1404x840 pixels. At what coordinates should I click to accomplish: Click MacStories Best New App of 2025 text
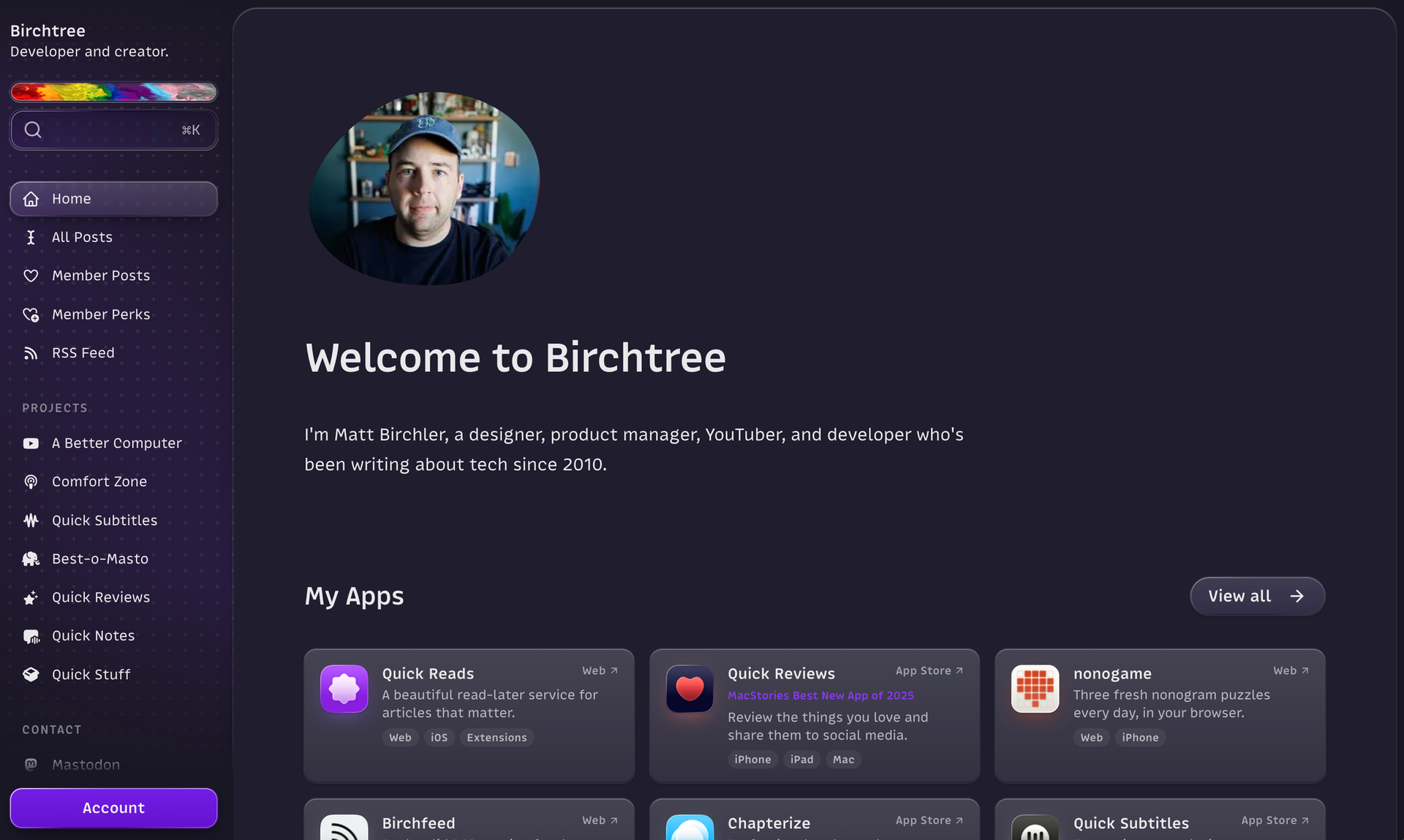pos(820,695)
